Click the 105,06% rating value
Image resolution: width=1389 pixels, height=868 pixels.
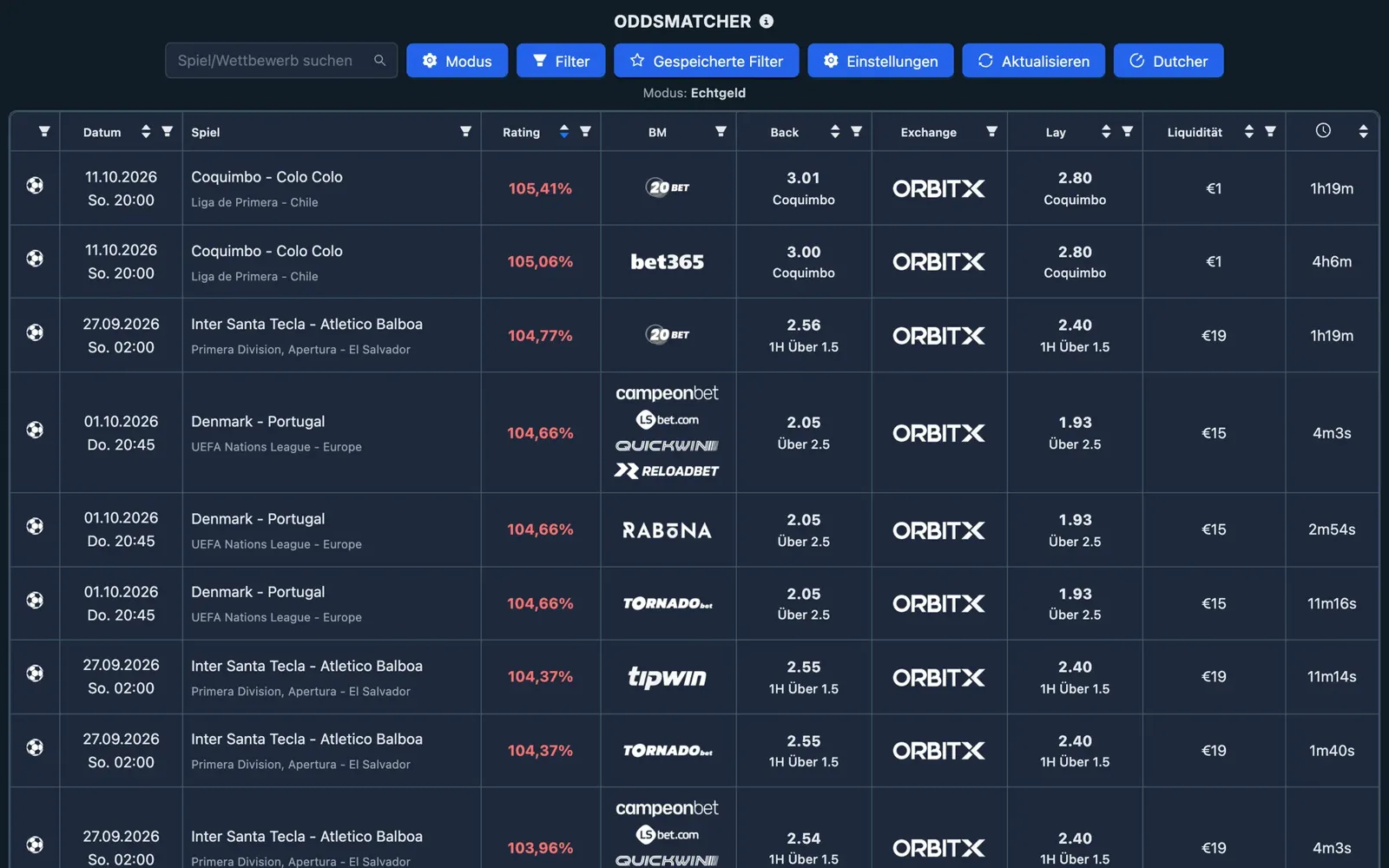[x=540, y=261]
